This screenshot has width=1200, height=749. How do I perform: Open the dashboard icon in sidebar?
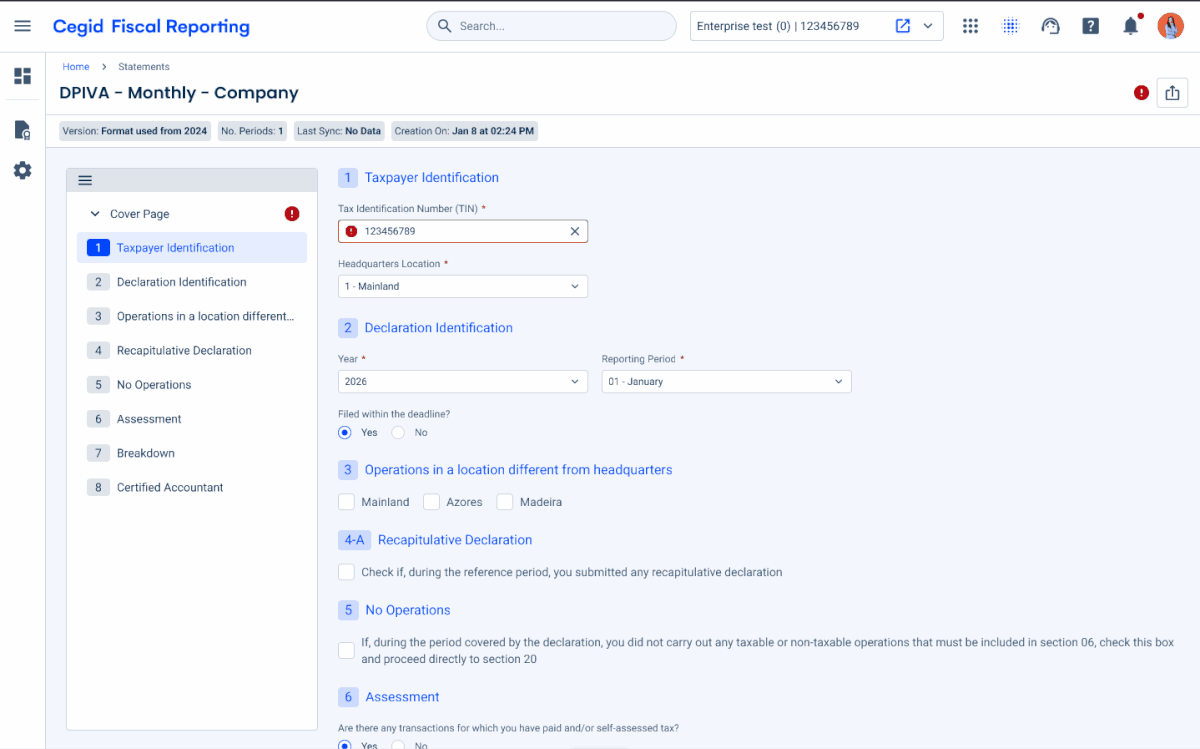point(22,76)
